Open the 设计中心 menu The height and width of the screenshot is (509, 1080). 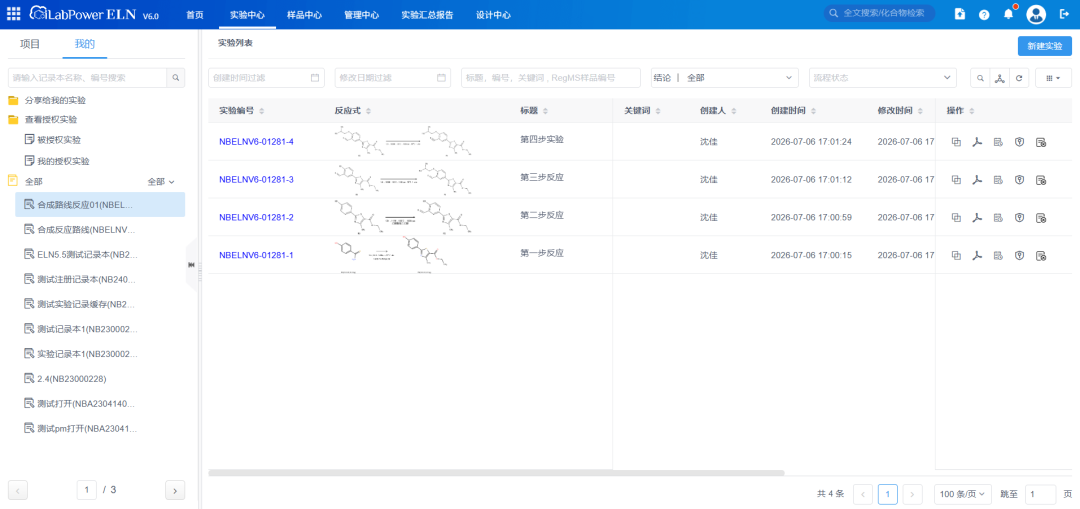click(x=493, y=14)
